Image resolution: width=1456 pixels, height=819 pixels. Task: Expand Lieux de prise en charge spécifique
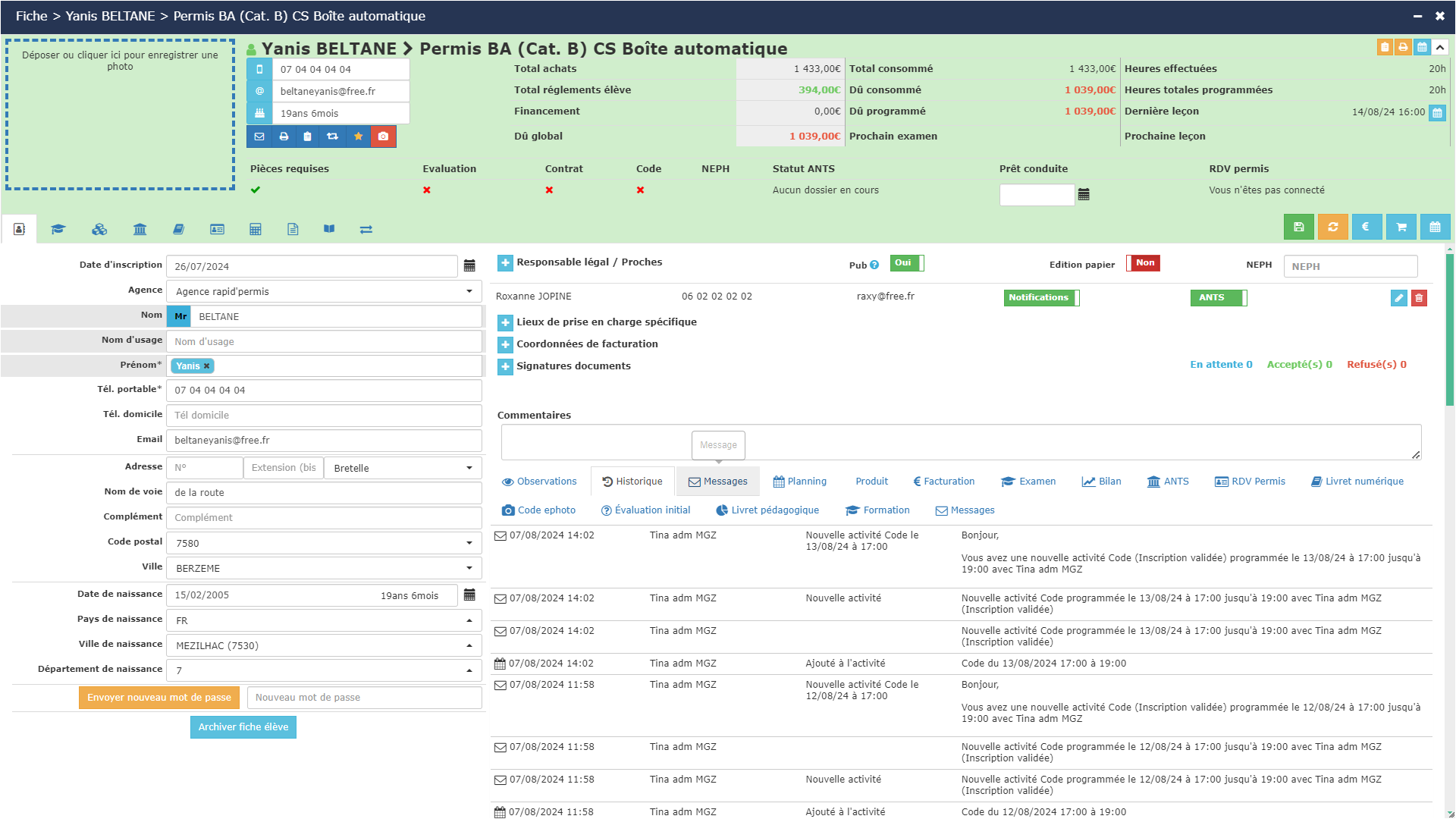pos(505,322)
